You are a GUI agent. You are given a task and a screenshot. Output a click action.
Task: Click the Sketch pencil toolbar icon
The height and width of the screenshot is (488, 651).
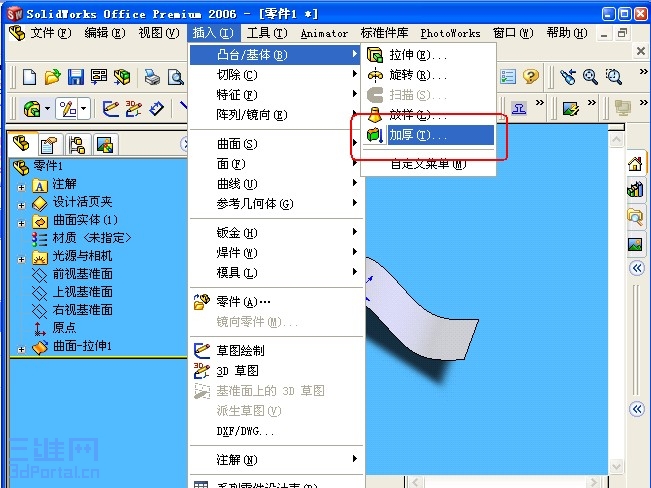pyautogui.click(x=111, y=109)
